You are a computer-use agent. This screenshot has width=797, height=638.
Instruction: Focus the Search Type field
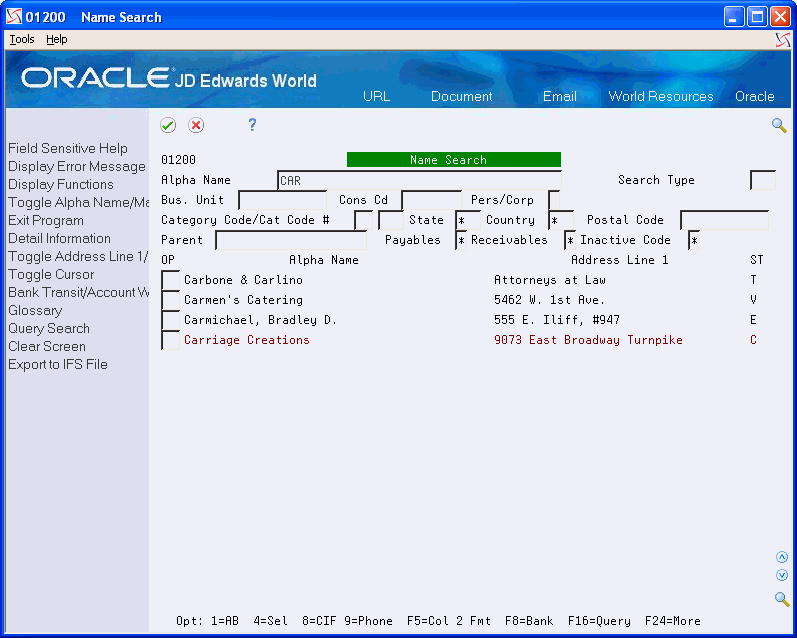click(763, 180)
